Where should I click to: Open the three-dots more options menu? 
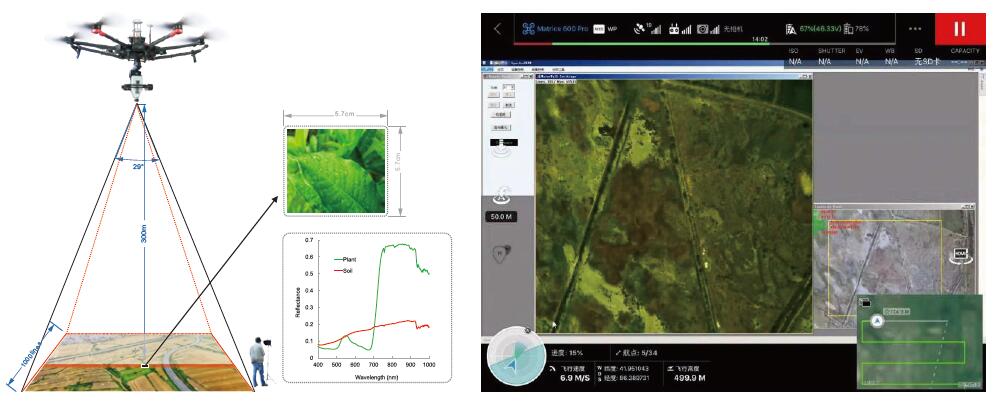click(x=915, y=28)
